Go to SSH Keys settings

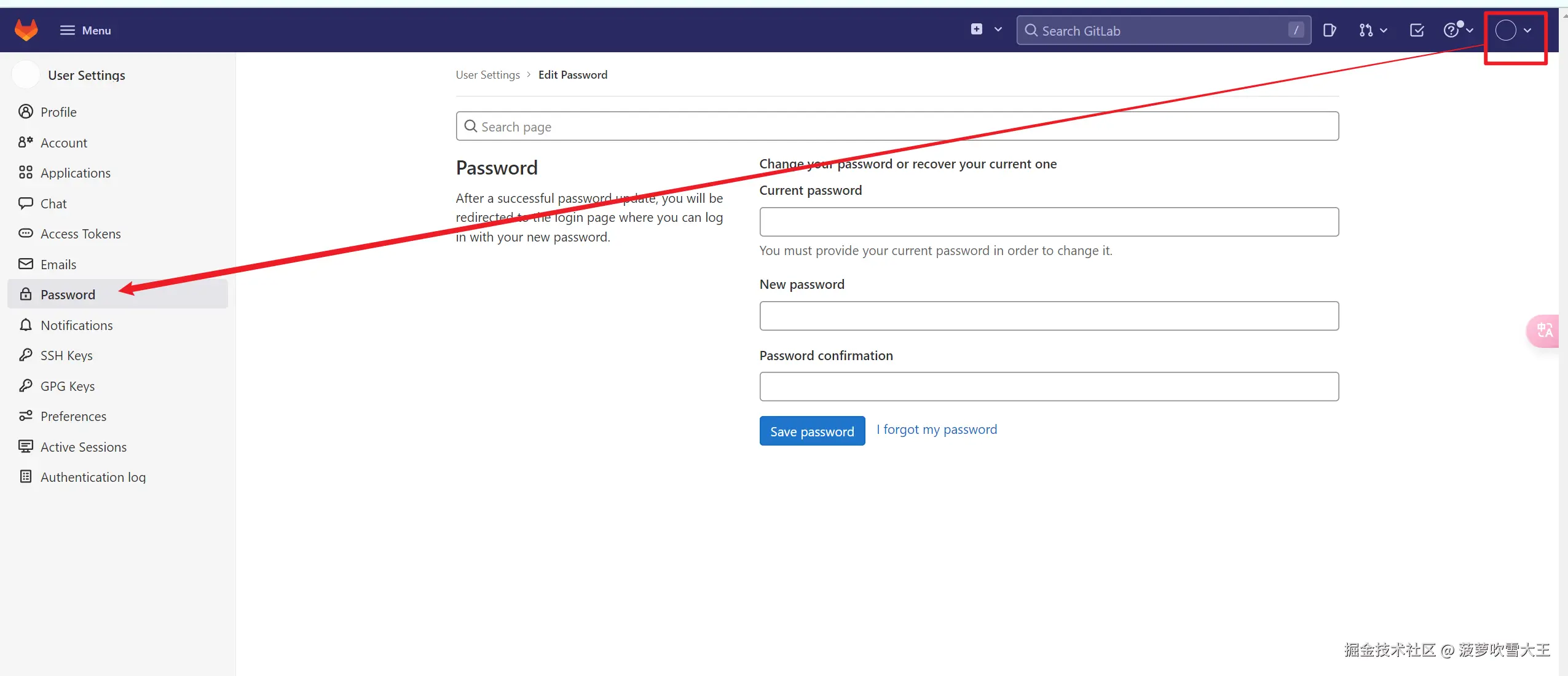pos(66,356)
